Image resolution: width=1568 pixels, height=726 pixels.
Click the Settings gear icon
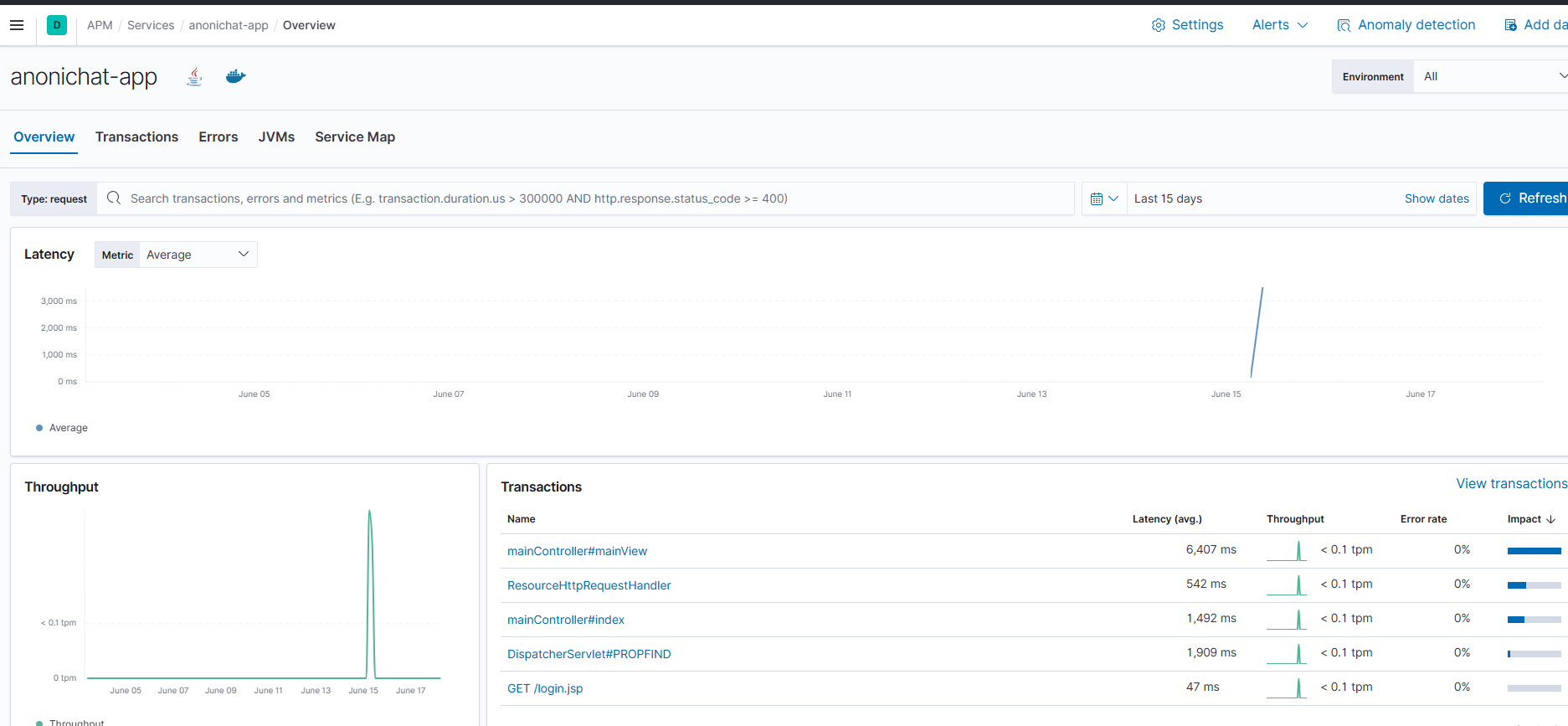click(1159, 25)
